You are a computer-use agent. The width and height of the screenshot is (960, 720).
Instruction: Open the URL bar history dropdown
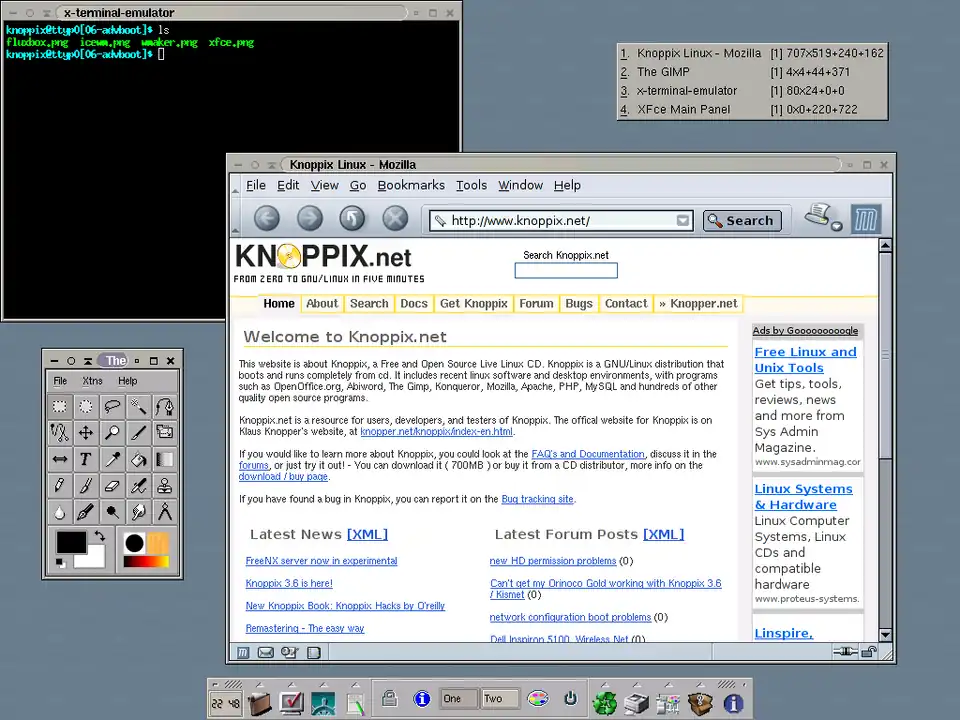click(x=683, y=221)
